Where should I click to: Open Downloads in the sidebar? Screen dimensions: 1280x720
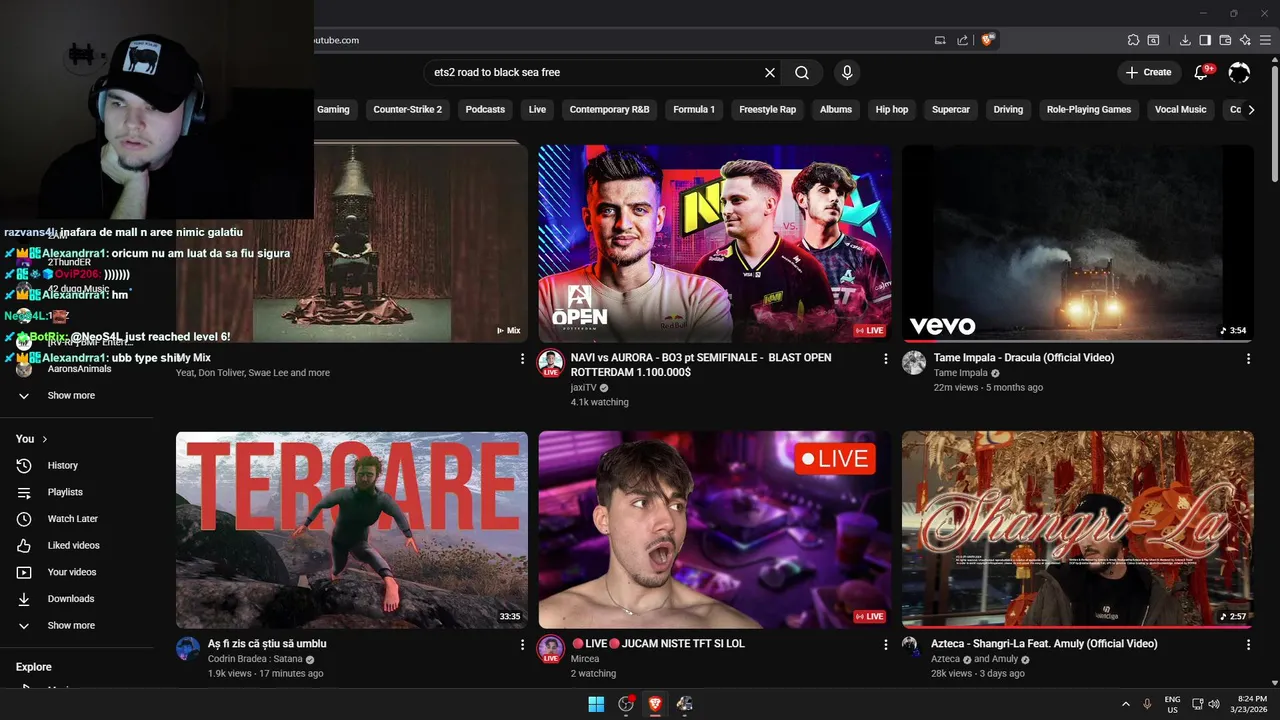78,599
